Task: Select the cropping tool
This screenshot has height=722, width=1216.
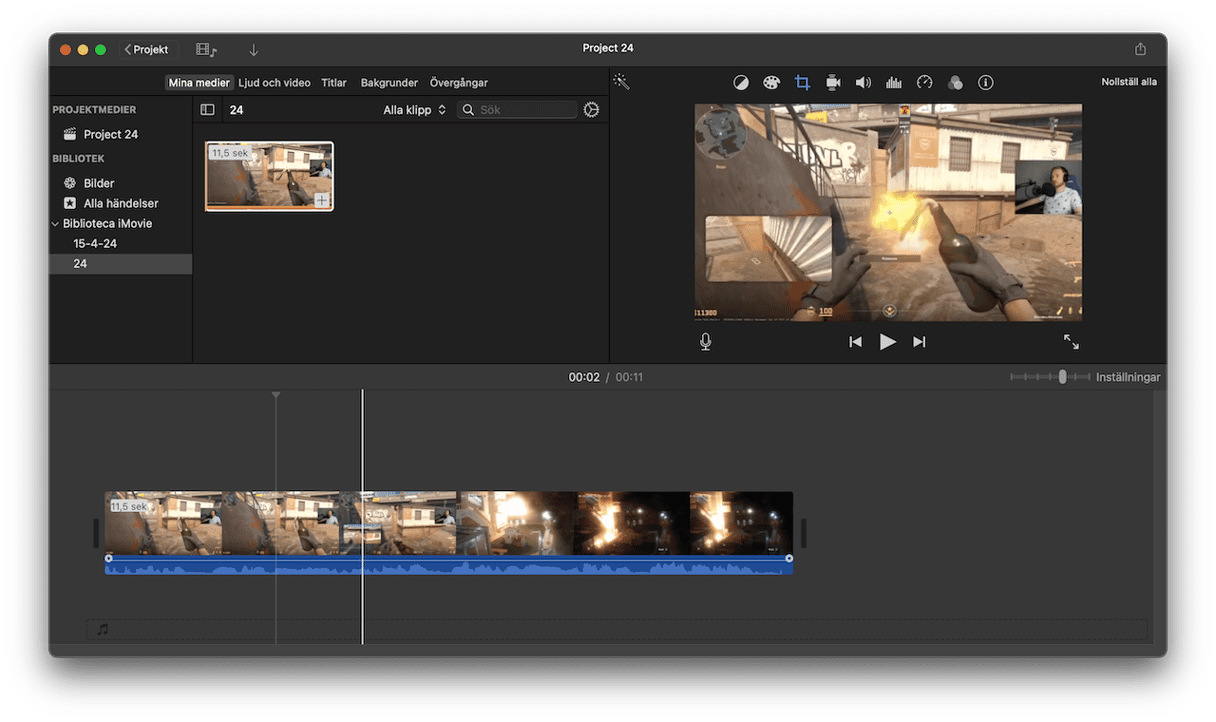Action: [x=802, y=82]
